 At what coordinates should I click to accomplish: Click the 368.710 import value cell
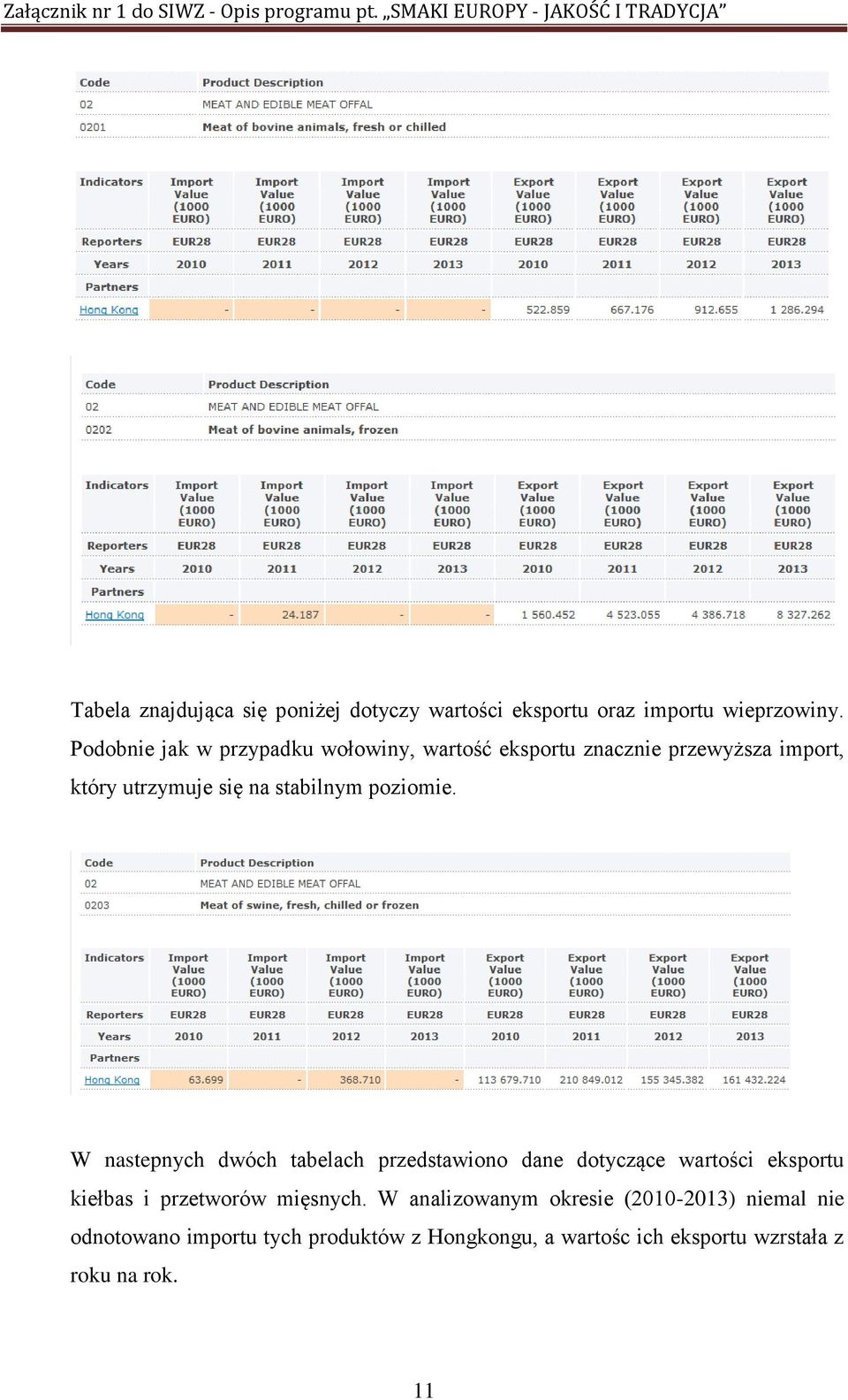(x=346, y=1080)
